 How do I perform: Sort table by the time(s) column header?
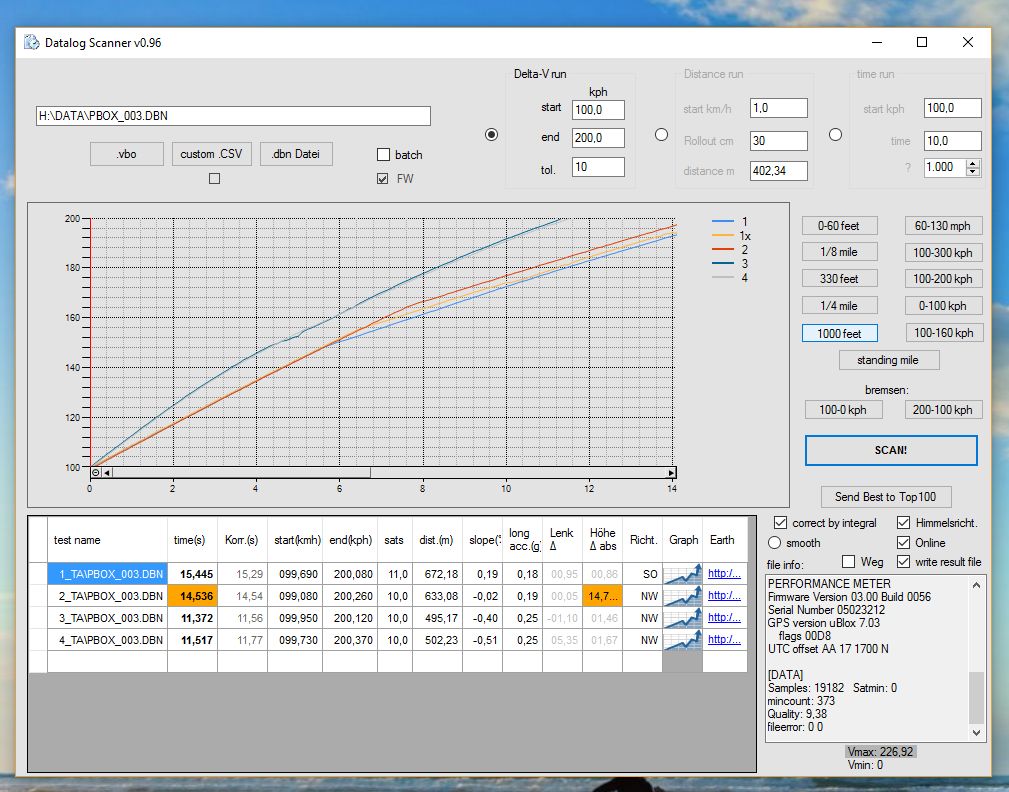coord(190,540)
